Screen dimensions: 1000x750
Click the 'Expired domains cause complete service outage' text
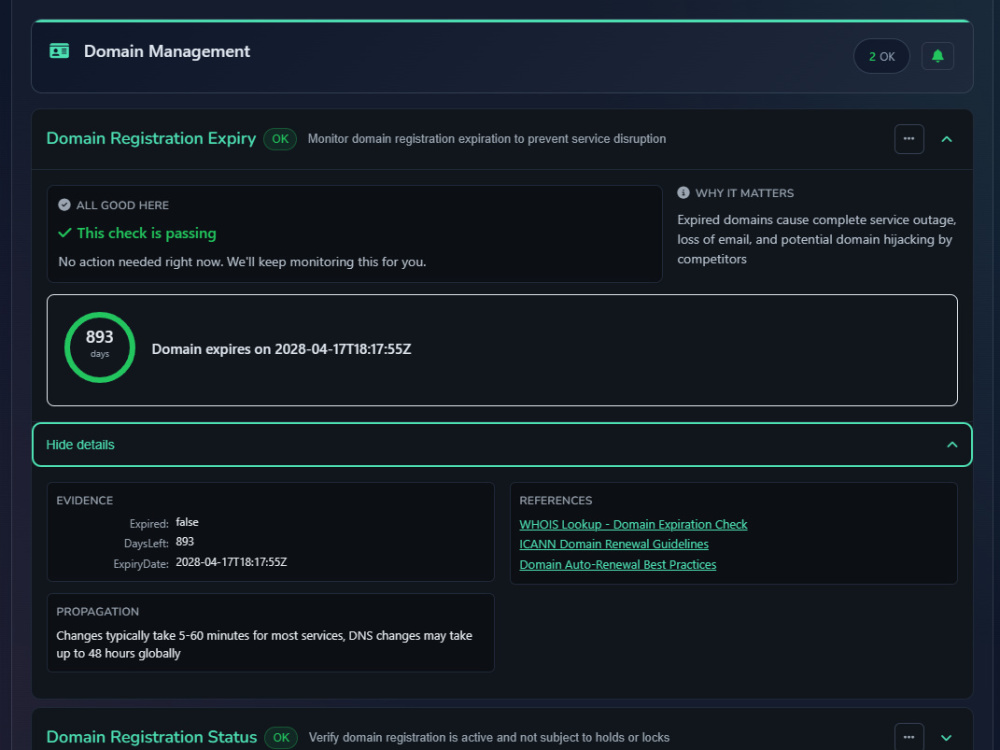click(816, 239)
